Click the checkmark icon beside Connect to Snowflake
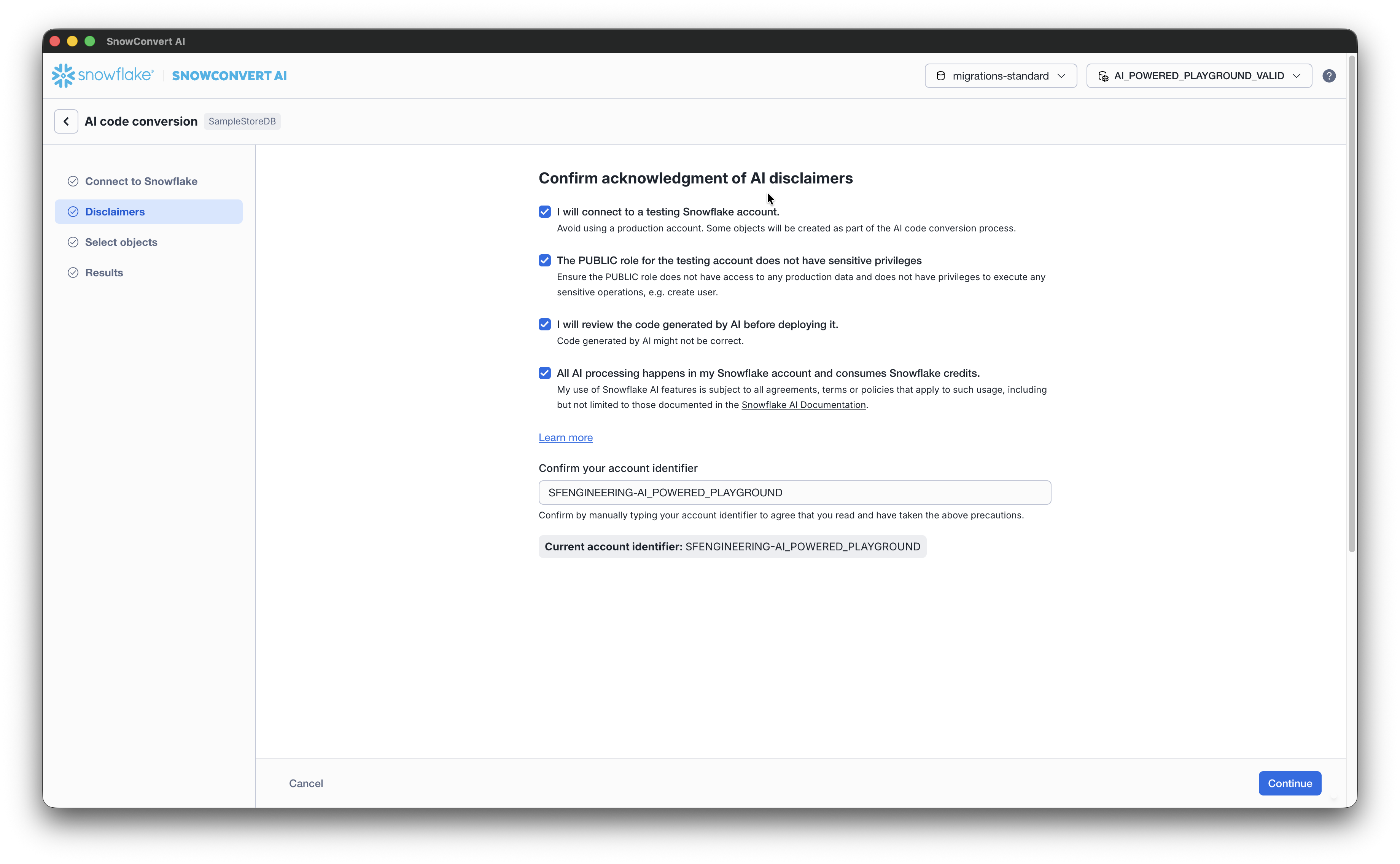 point(73,181)
